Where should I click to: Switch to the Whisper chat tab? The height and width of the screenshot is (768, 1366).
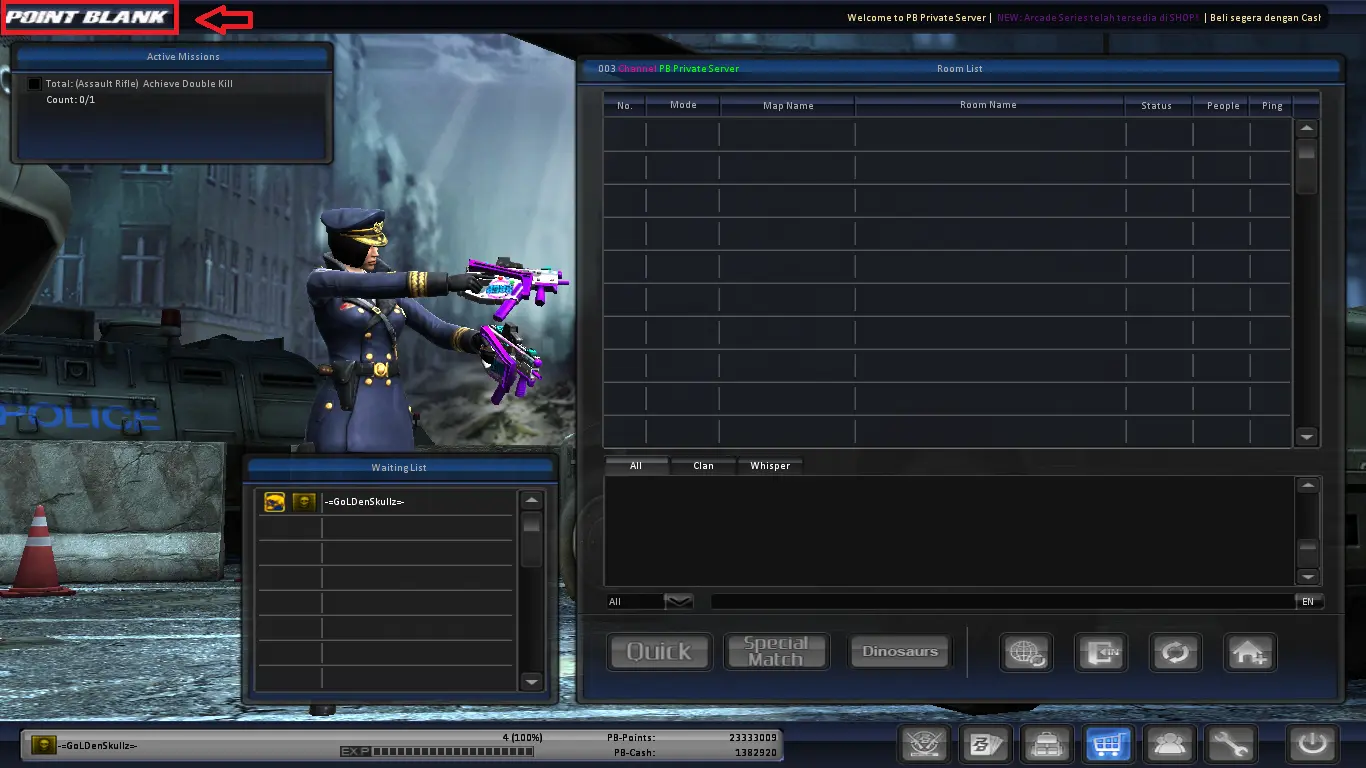(770, 466)
